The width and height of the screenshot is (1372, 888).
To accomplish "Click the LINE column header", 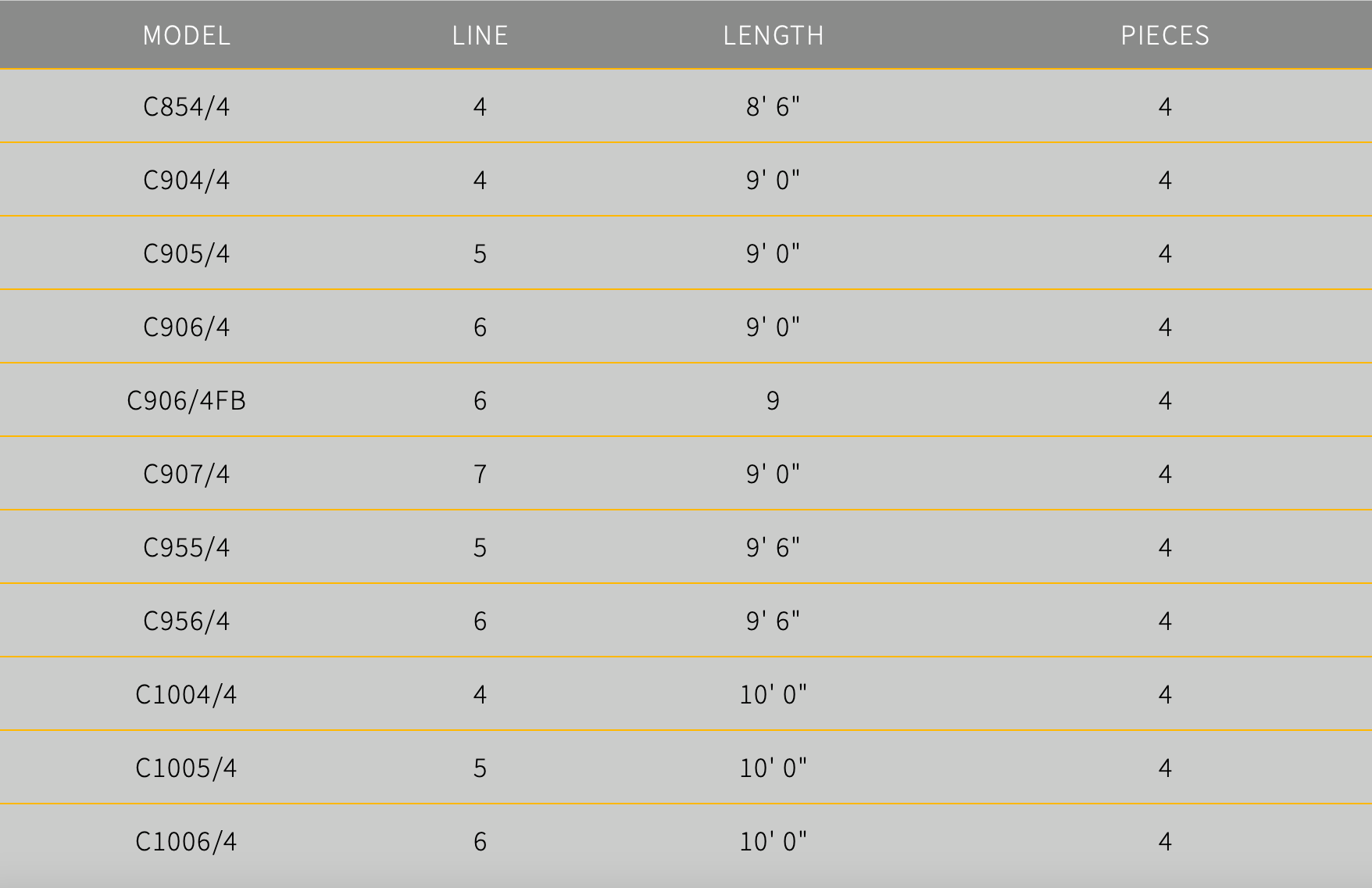I will (480, 35).
